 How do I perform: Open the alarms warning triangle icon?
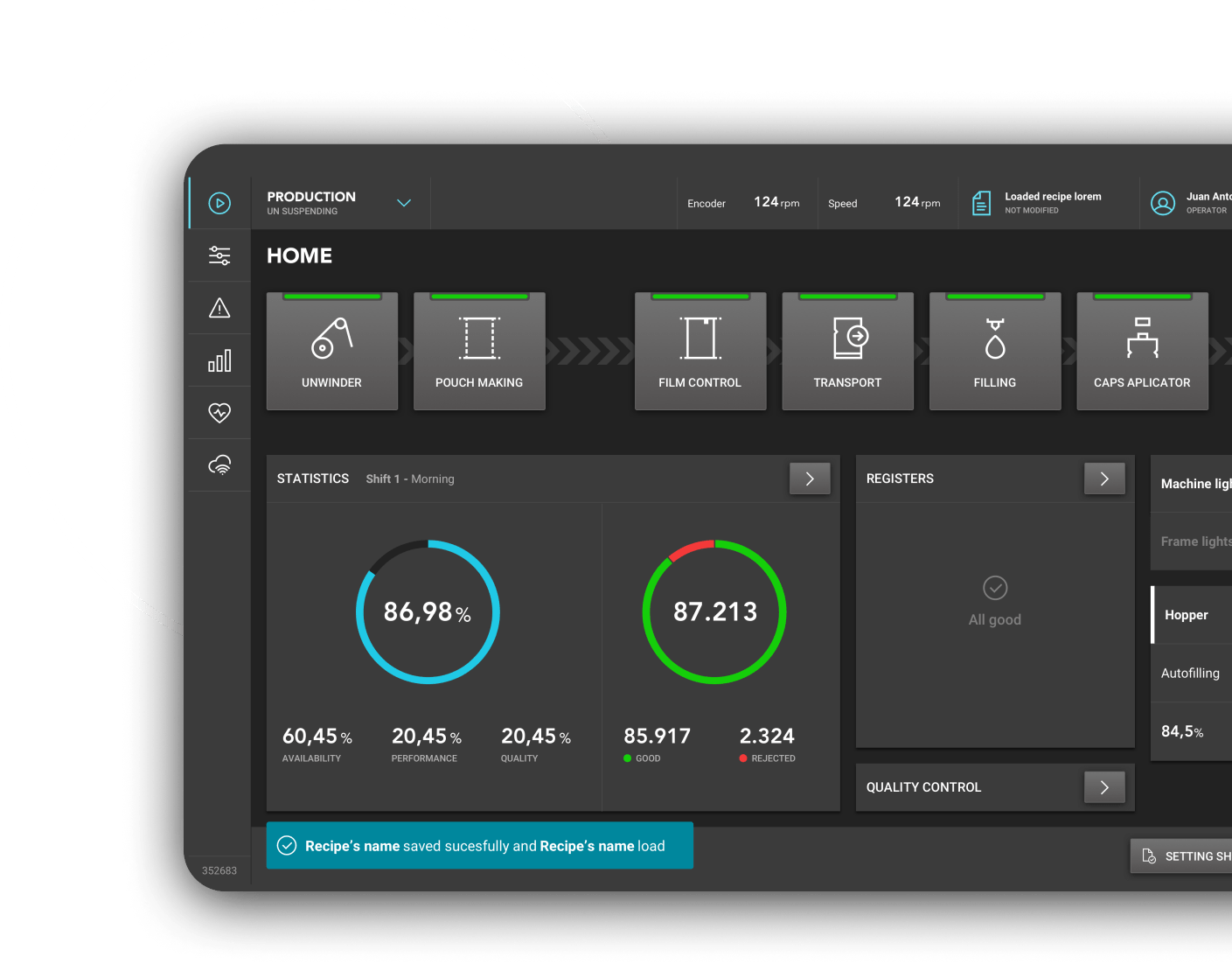[x=219, y=308]
